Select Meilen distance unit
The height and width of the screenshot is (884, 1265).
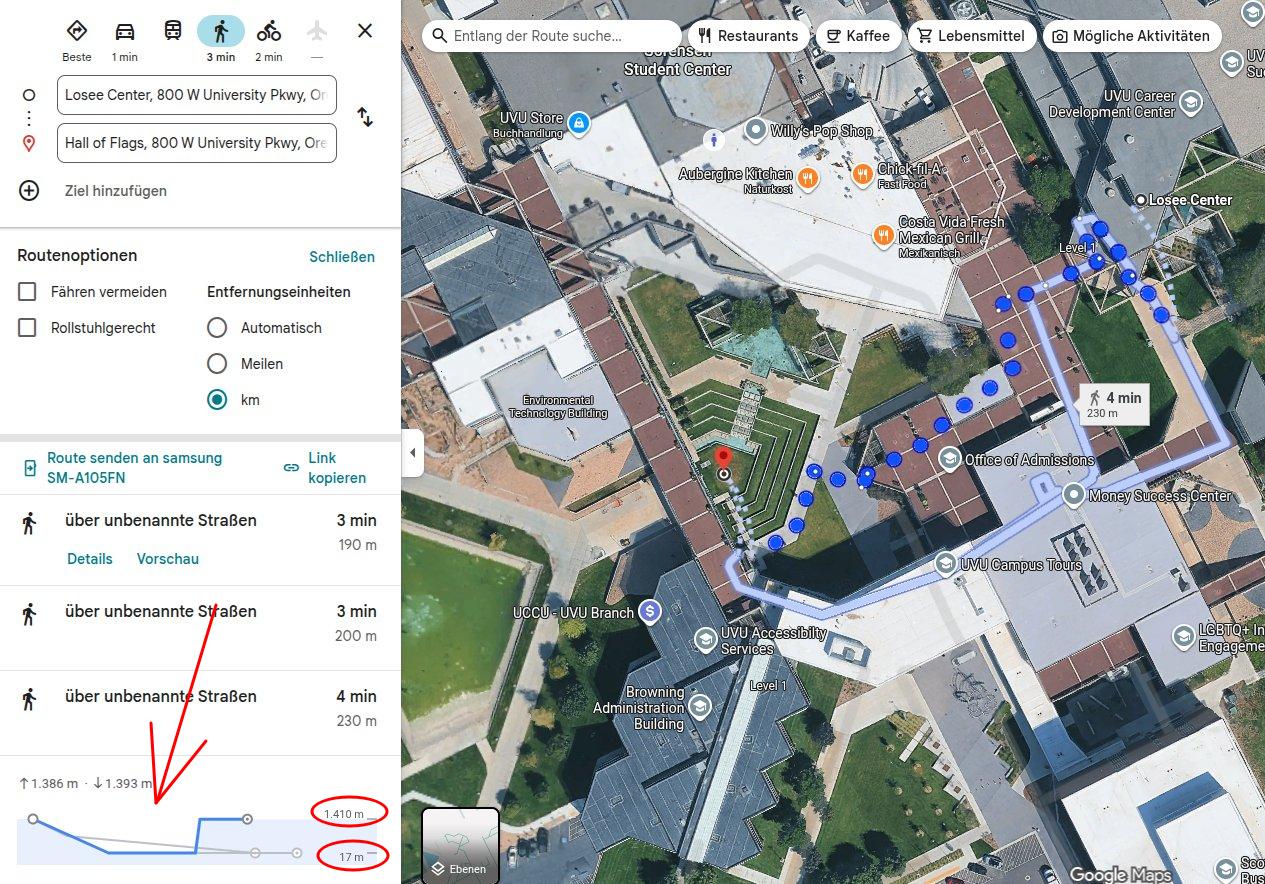pyautogui.click(x=217, y=364)
